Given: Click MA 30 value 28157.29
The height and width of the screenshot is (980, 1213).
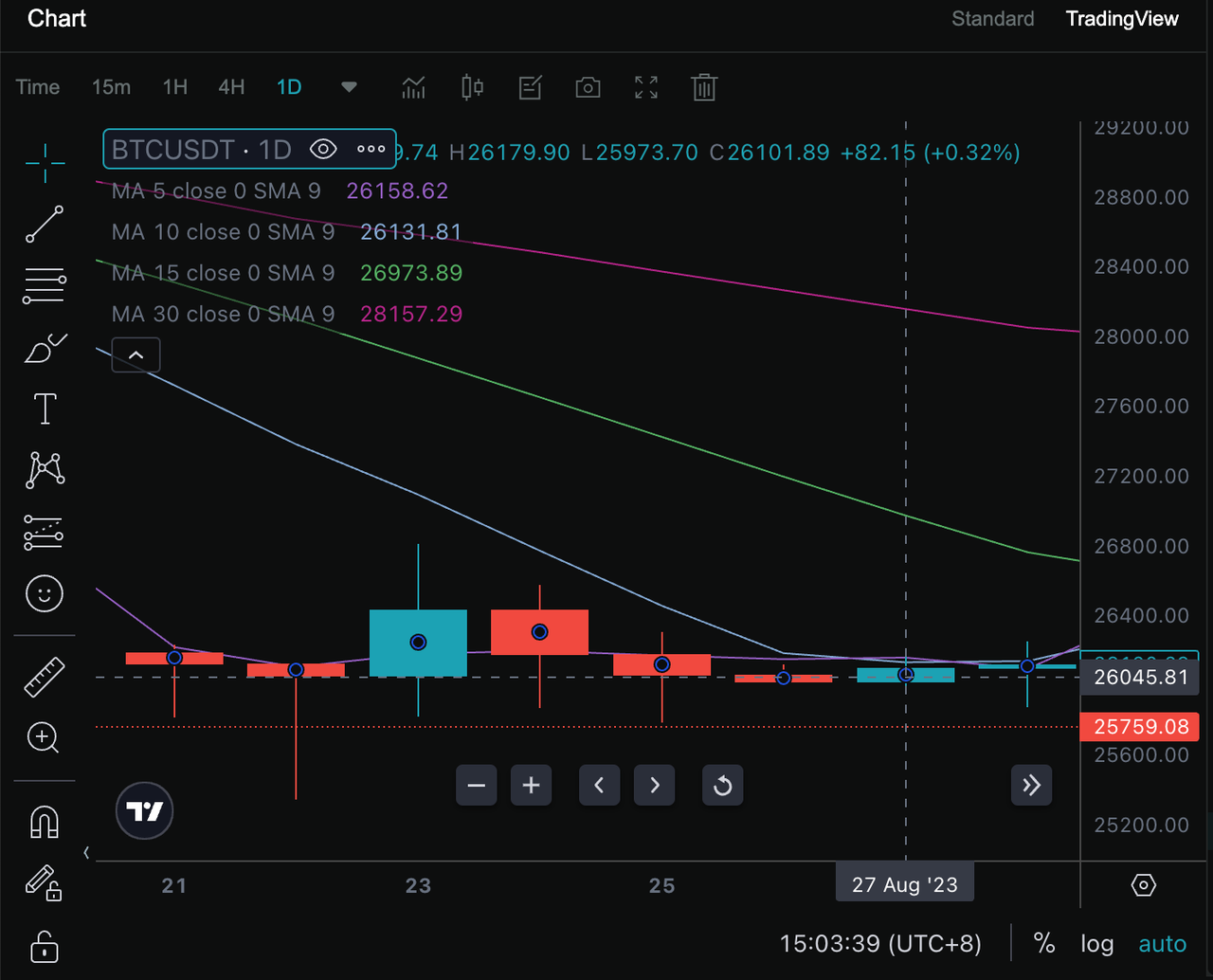Looking at the screenshot, I should point(411,314).
